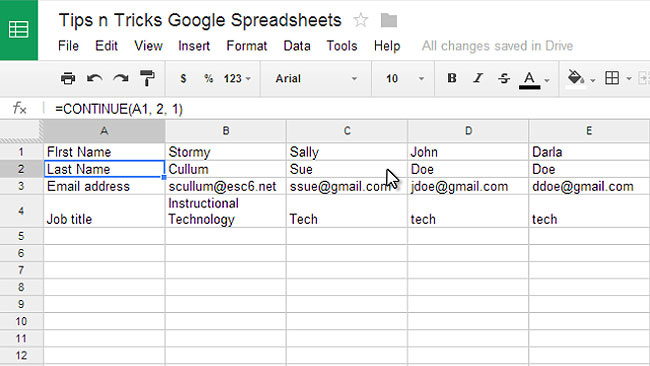Screen dimensions: 650x366
Task: Open the Arial font dropdown
Action: click(x=316, y=78)
